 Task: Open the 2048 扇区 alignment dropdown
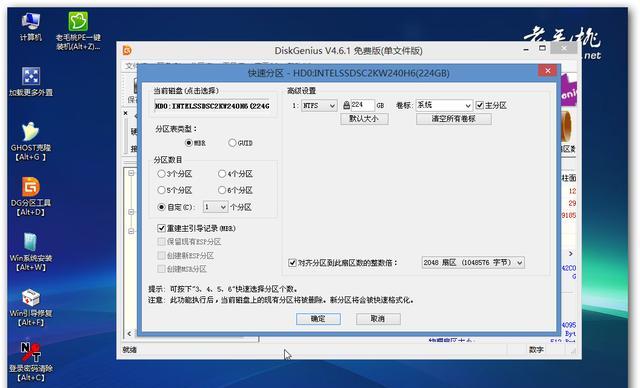pyautogui.click(x=473, y=262)
